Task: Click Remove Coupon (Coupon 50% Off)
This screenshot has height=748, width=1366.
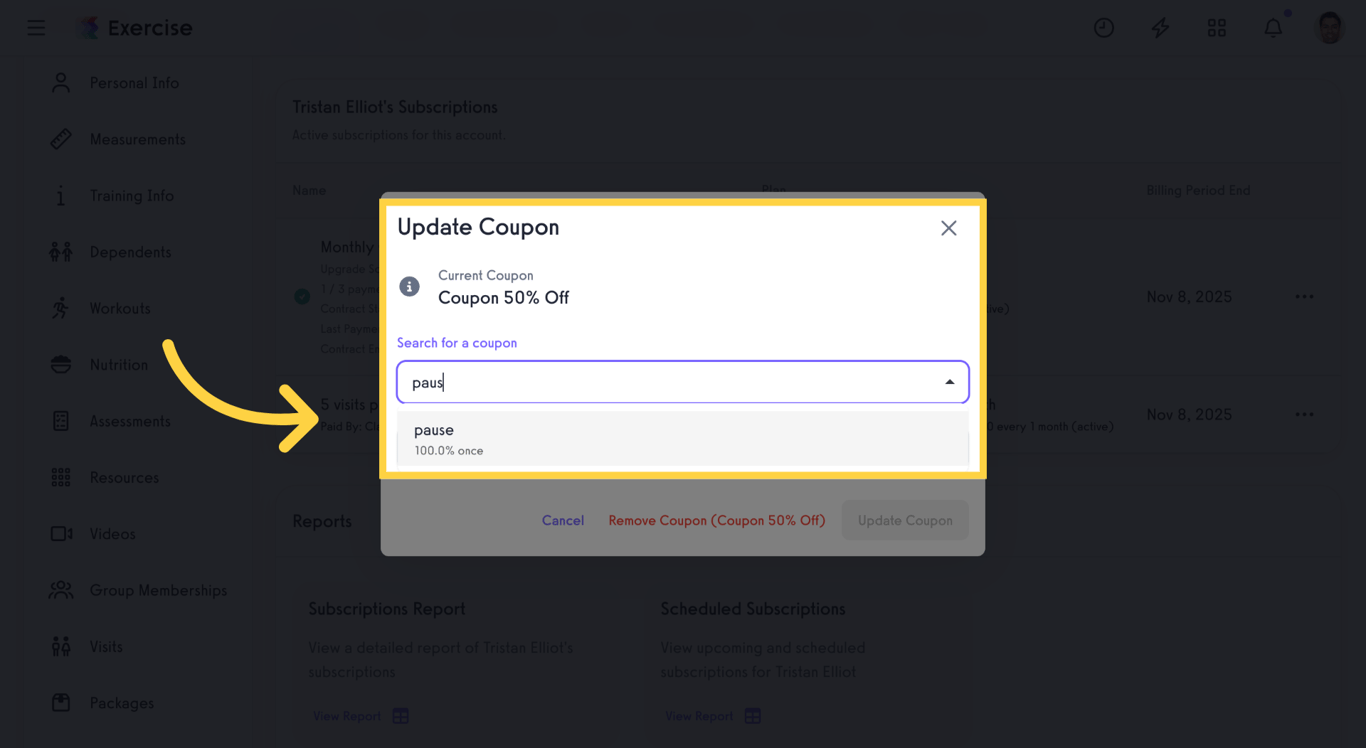Action: [717, 520]
